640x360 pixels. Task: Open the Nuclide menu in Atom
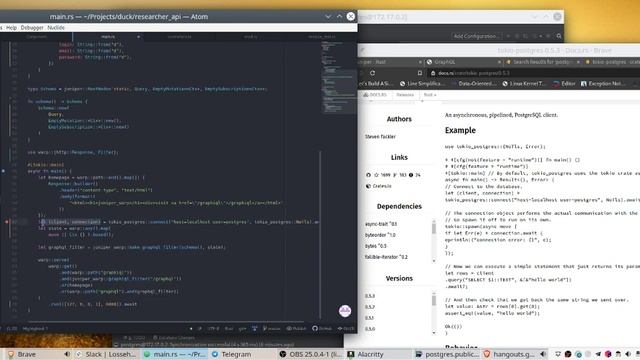[56, 28]
